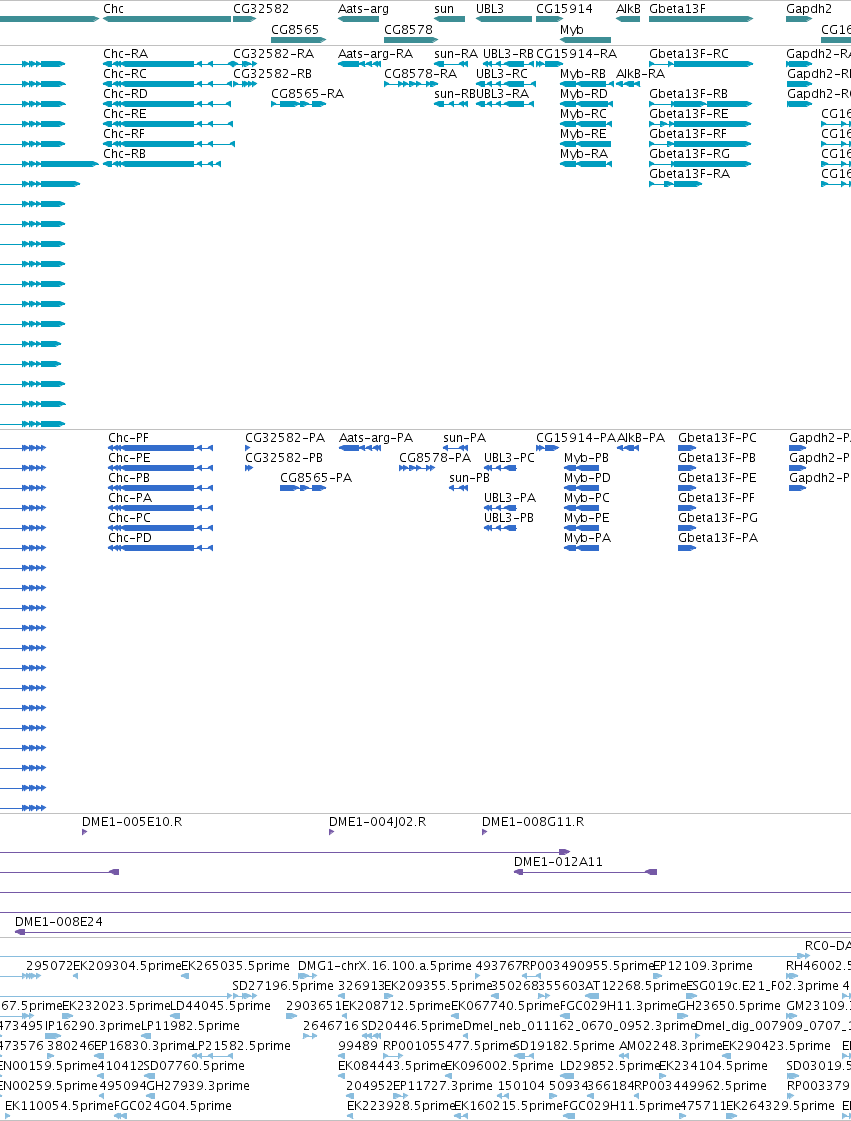
Task: Click the Gbeta13F-RG transcript label
Action: (x=689, y=154)
